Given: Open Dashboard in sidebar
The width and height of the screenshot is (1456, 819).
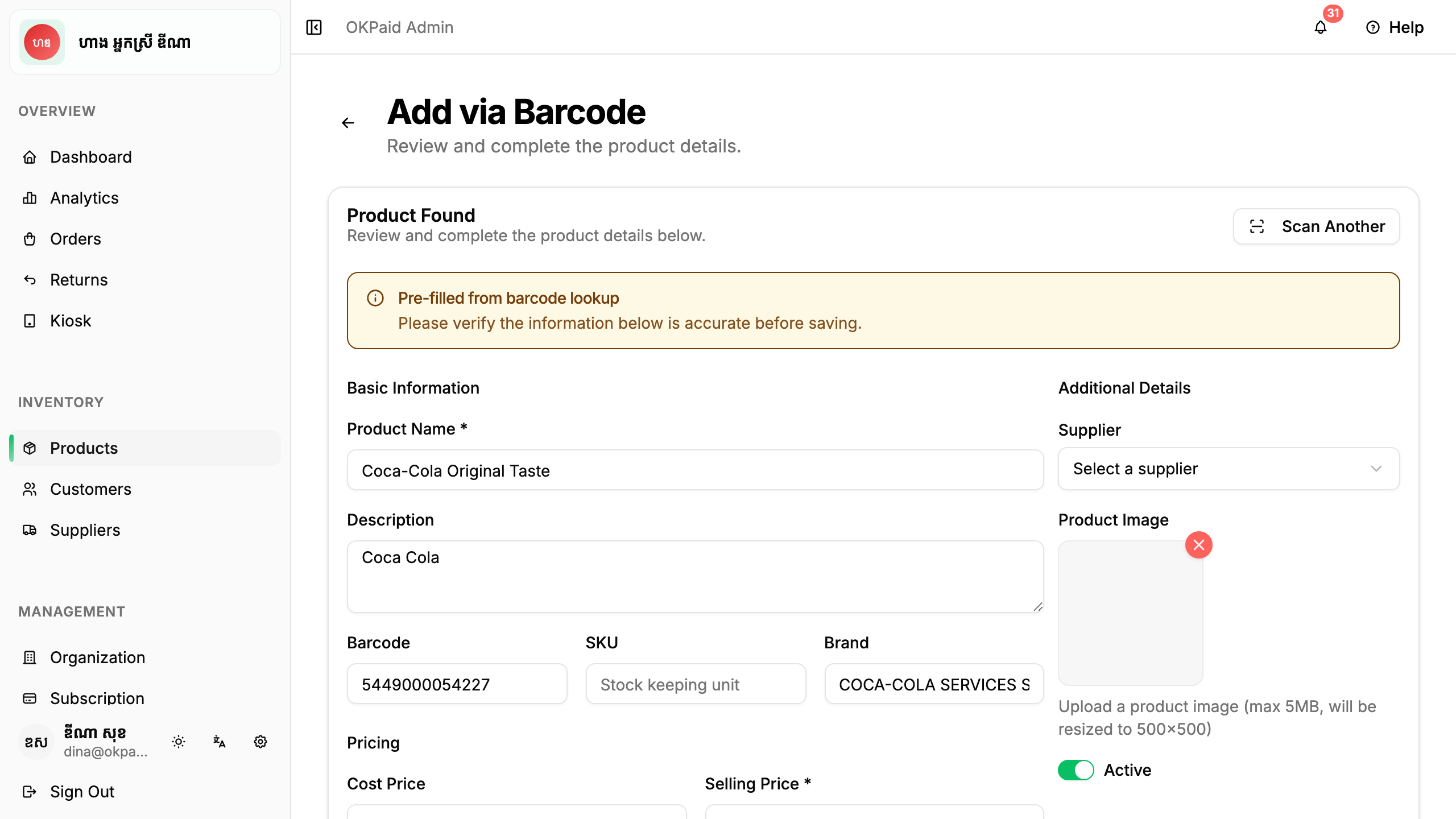Looking at the screenshot, I should [x=145, y=157].
